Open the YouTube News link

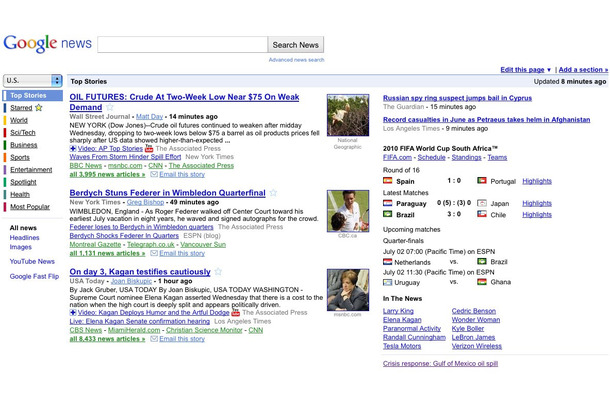32,261
